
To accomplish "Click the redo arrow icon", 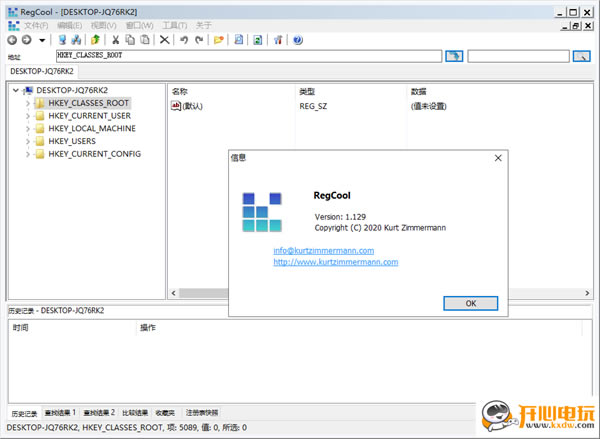I will [199, 40].
